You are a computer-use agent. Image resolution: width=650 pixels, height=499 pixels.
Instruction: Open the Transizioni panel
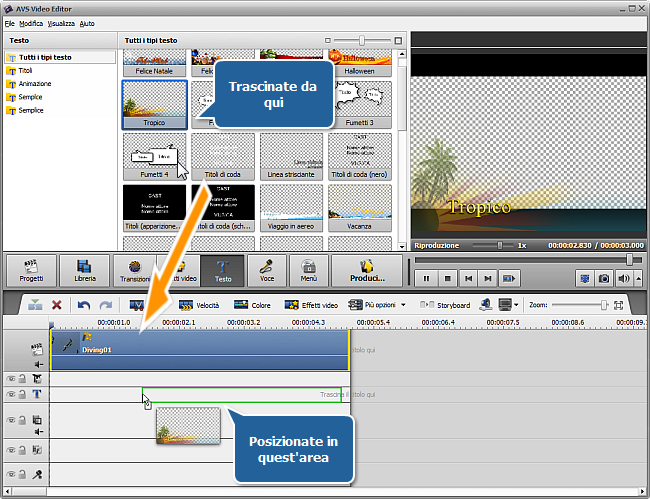coord(135,271)
